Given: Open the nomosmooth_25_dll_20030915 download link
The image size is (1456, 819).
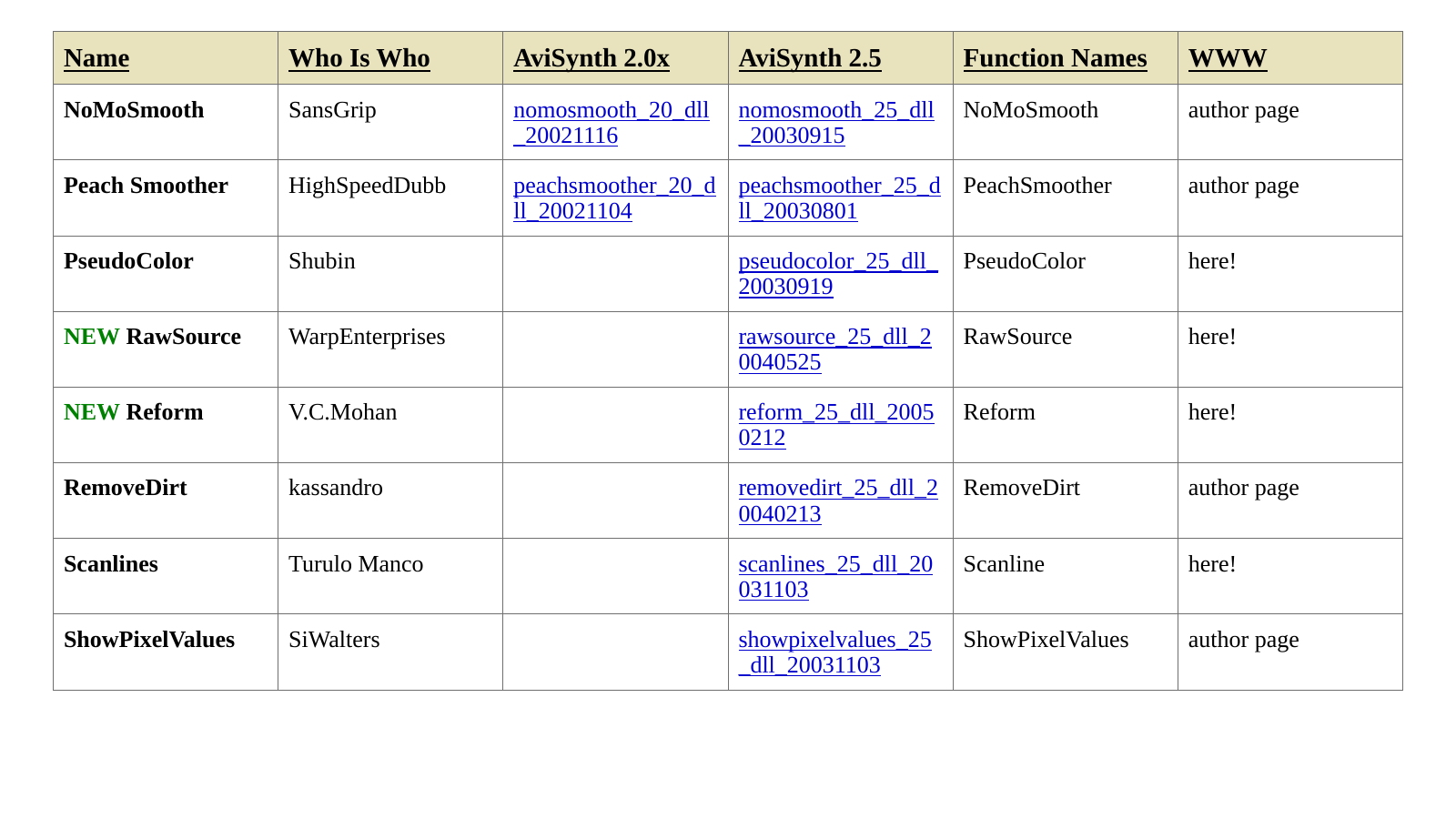Looking at the screenshot, I should click(836, 123).
